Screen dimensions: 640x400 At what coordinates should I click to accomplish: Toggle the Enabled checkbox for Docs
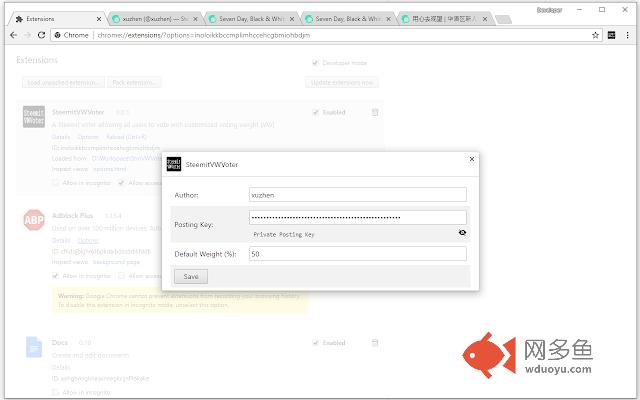315,342
